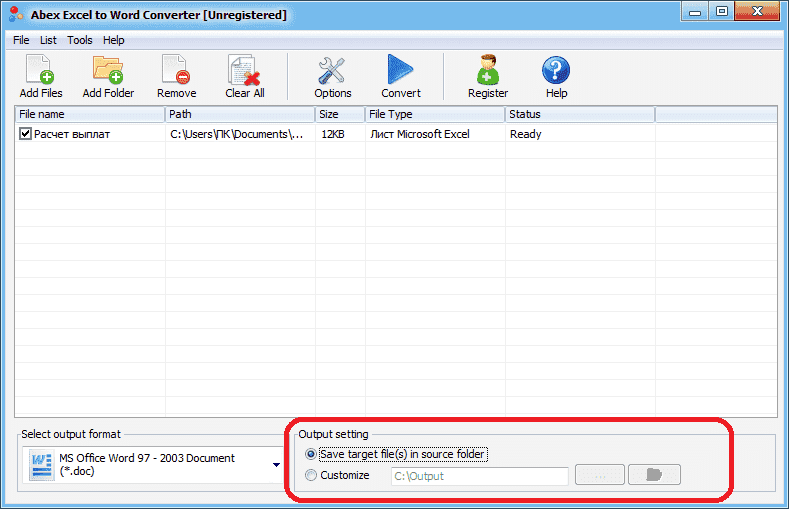This screenshot has width=789, height=509.
Task: Expand the output format dropdown arrow
Action: pos(276,465)
